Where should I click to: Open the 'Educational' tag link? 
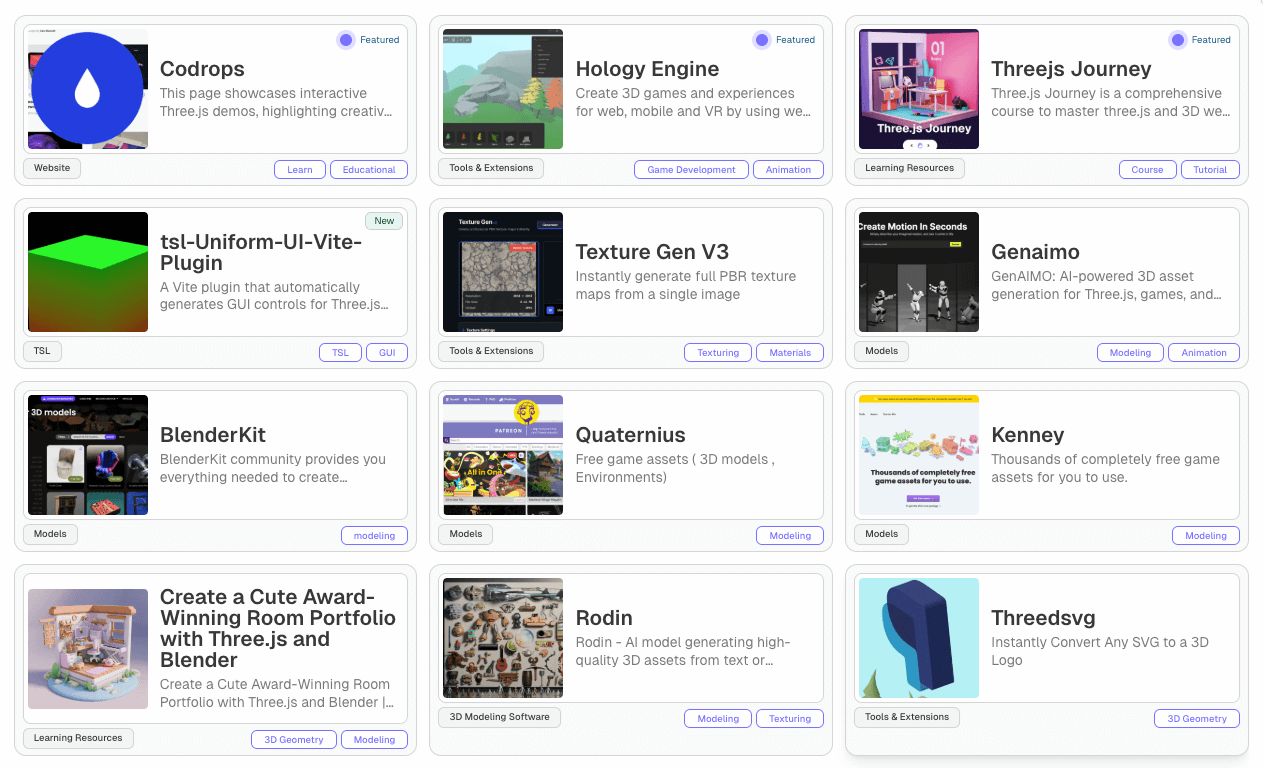[x=368, y=169]
